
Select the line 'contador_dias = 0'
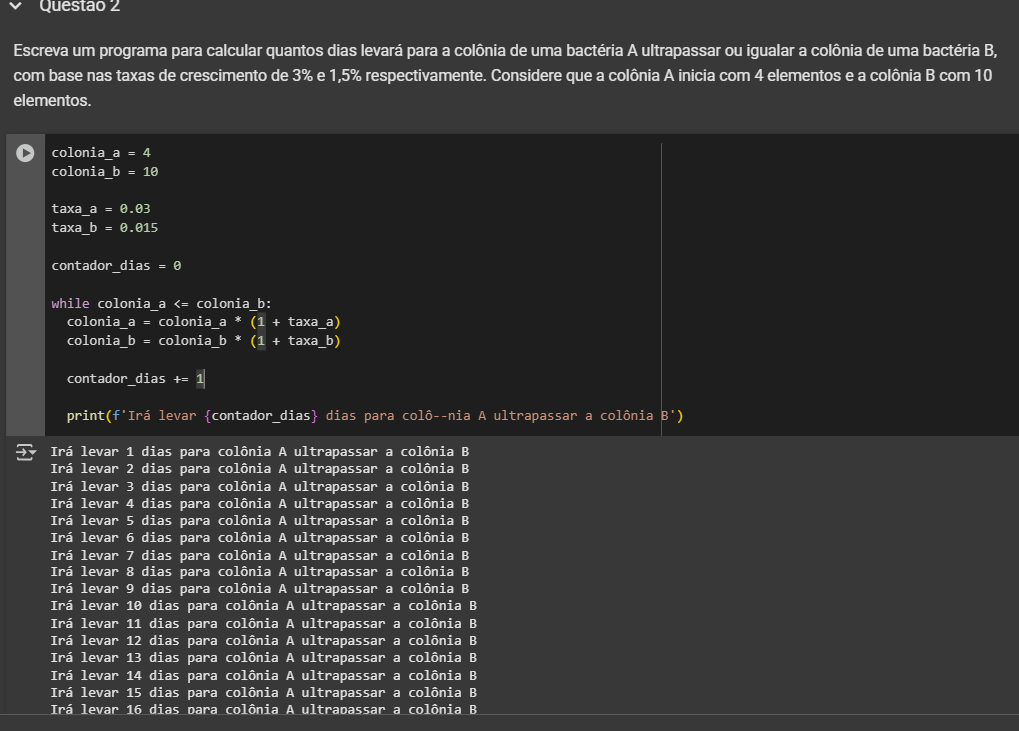[x=116, y=265]
